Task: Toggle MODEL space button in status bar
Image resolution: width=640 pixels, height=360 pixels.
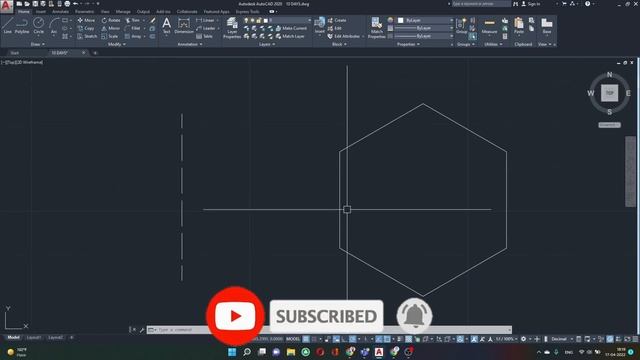Action: (293, 339)
